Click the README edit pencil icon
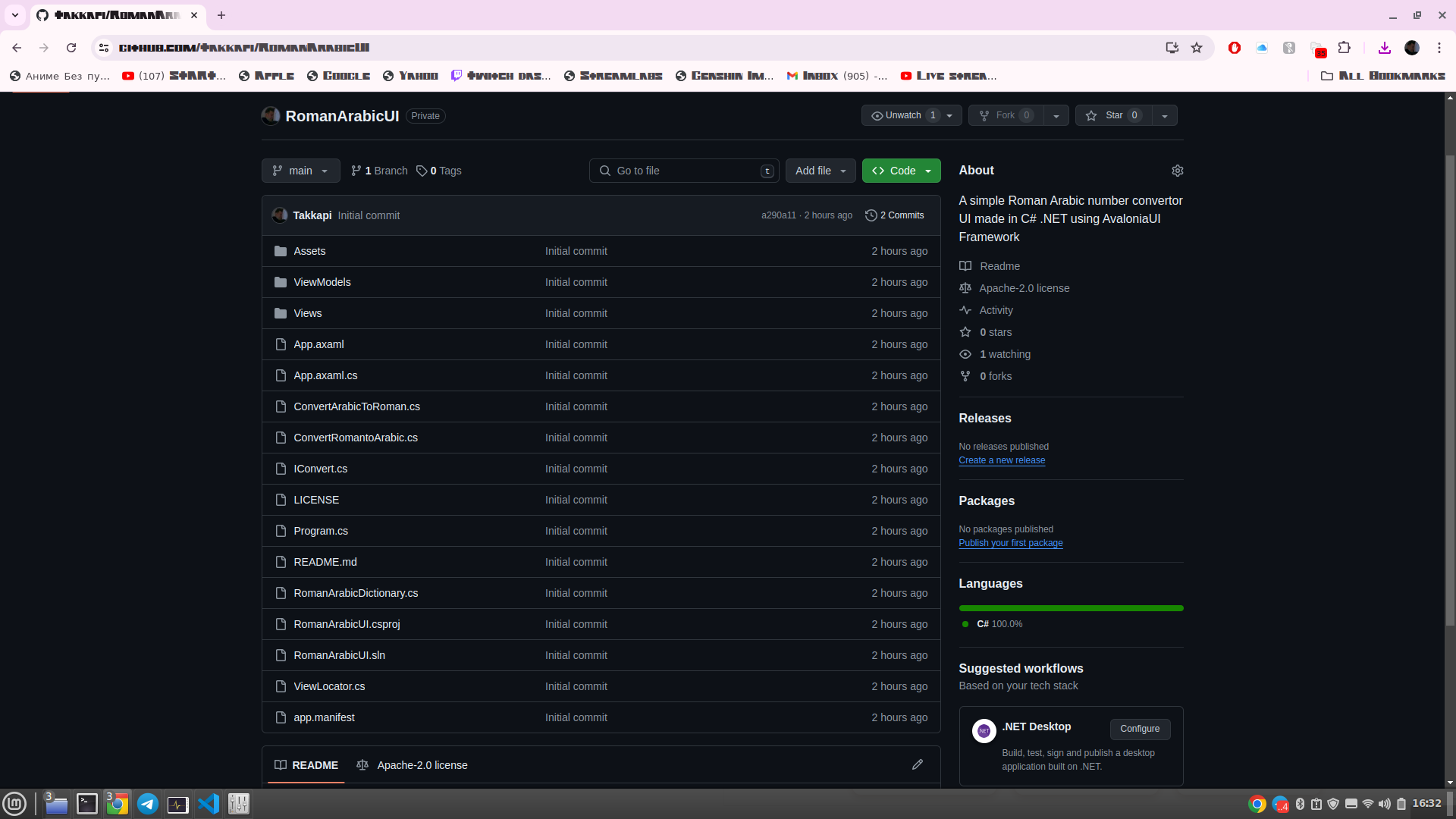The image size is (1456, 819). tap(917, 764)
